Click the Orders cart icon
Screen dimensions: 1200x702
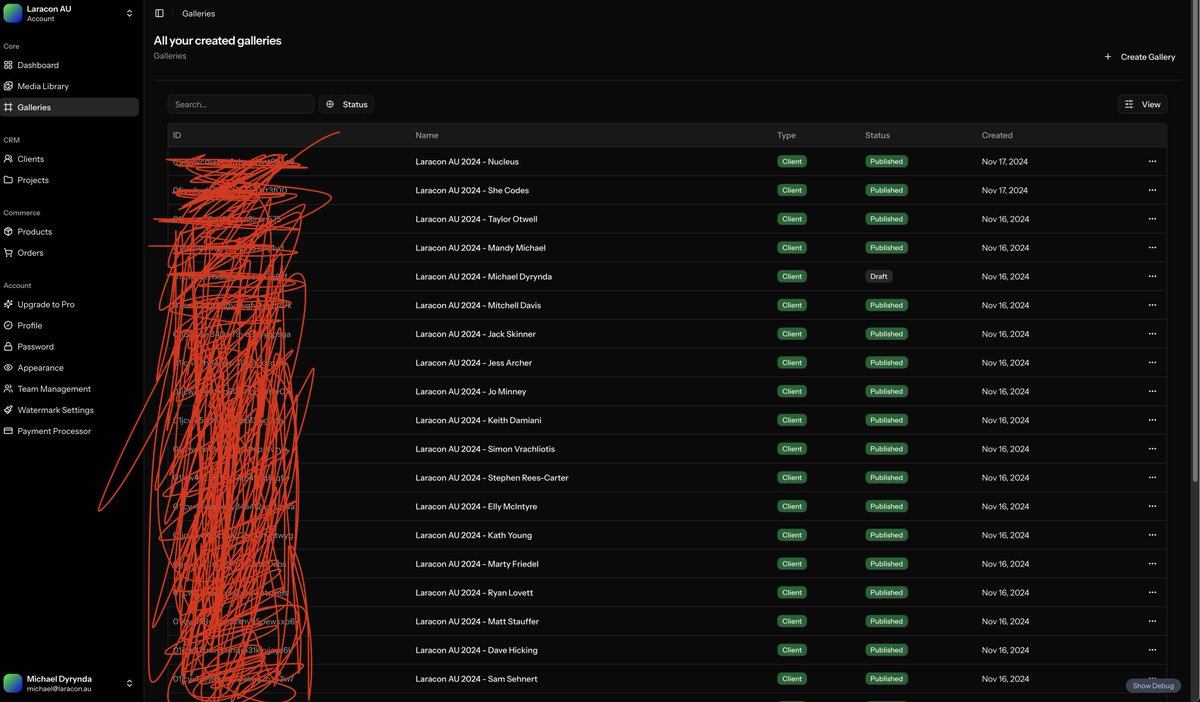tap(8, 253)
